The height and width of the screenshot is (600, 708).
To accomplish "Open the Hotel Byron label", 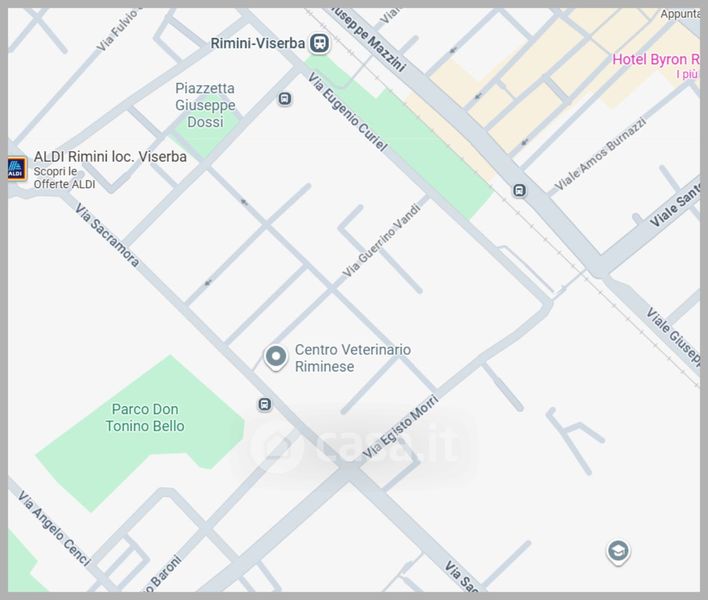I will click(x=655, y=60).
